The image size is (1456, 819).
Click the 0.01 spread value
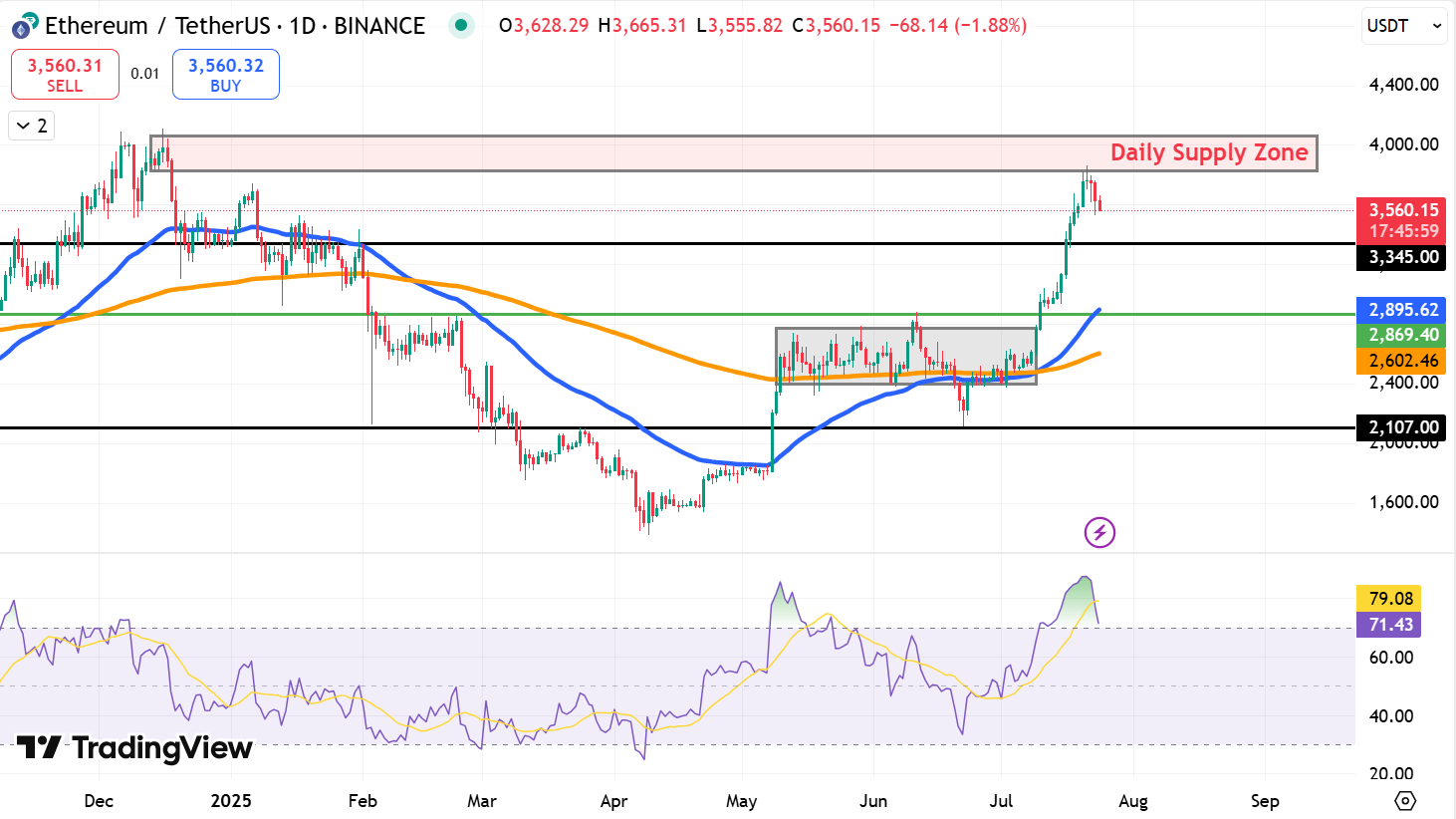145,74
